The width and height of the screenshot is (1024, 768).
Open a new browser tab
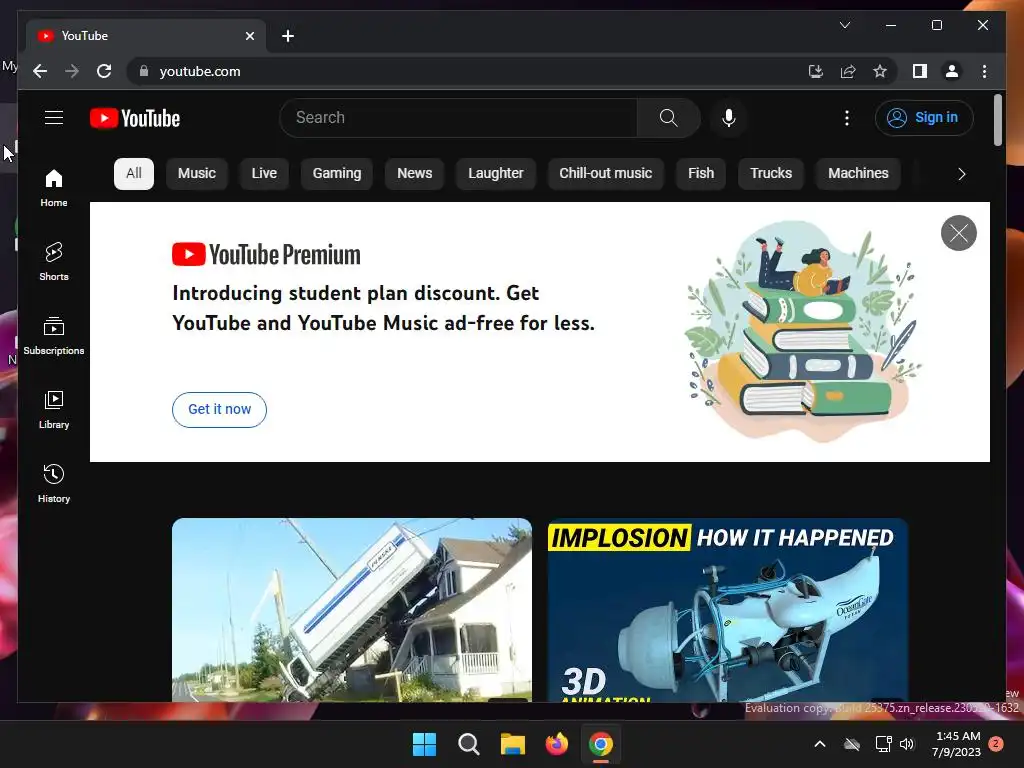pos(287,36)
